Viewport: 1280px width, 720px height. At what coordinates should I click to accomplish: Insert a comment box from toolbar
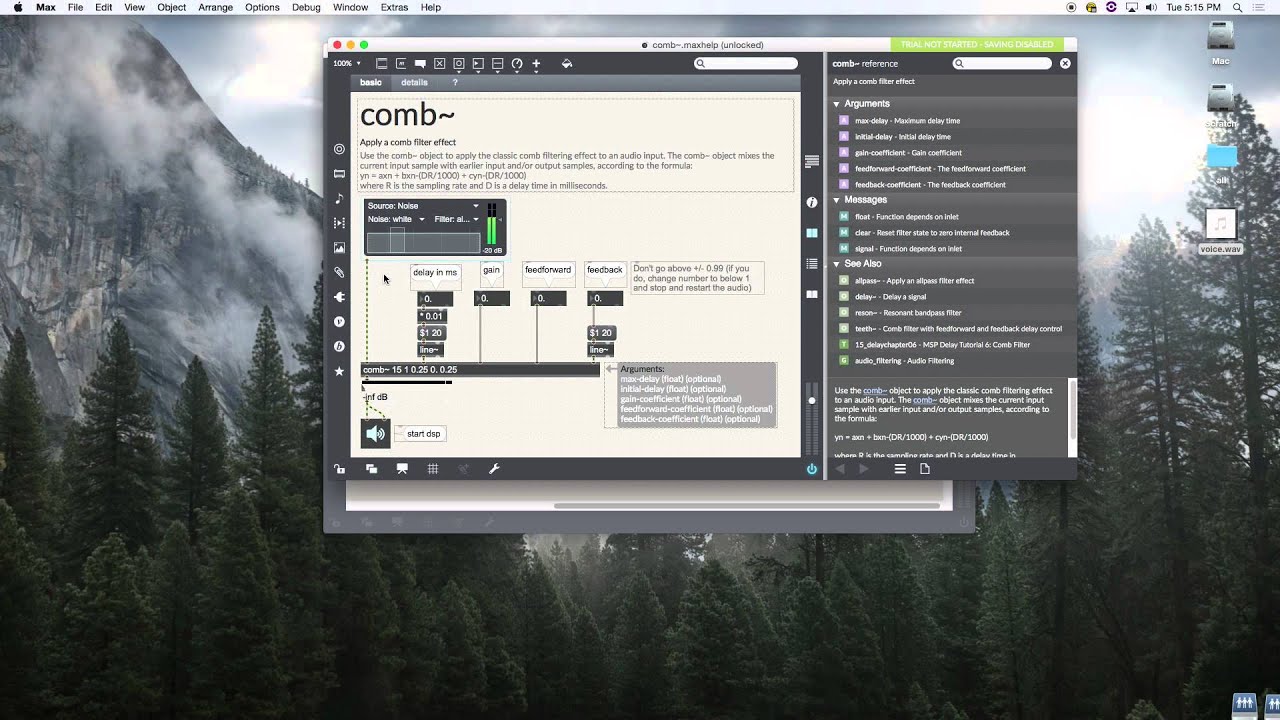click(420, 63)
